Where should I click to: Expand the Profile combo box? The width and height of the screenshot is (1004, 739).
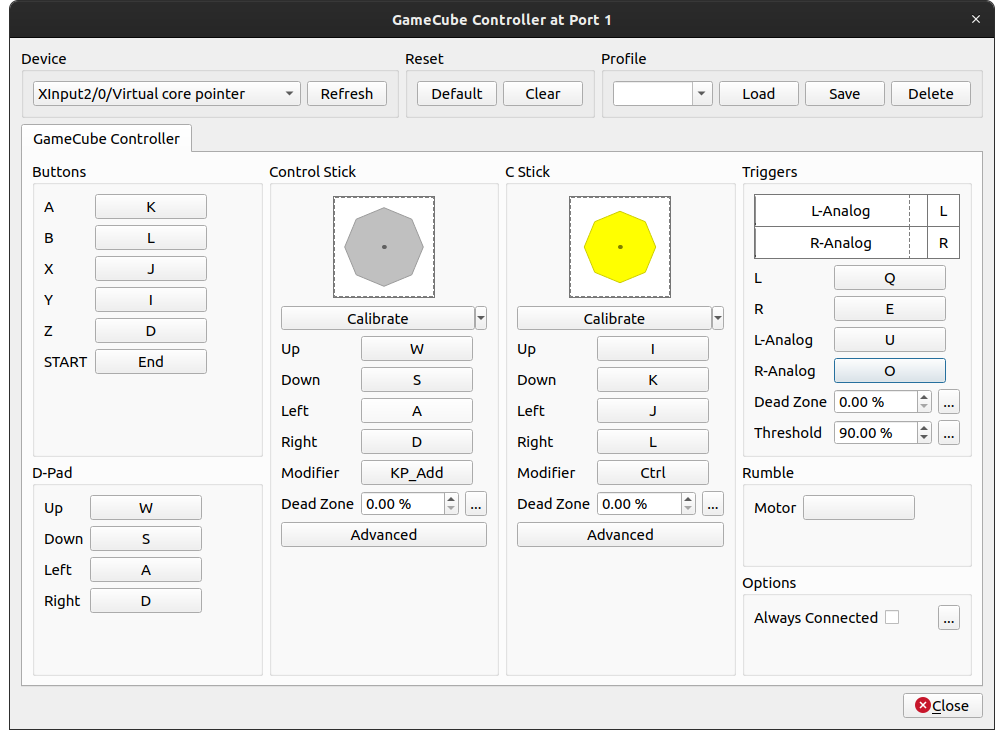point(702,94)
